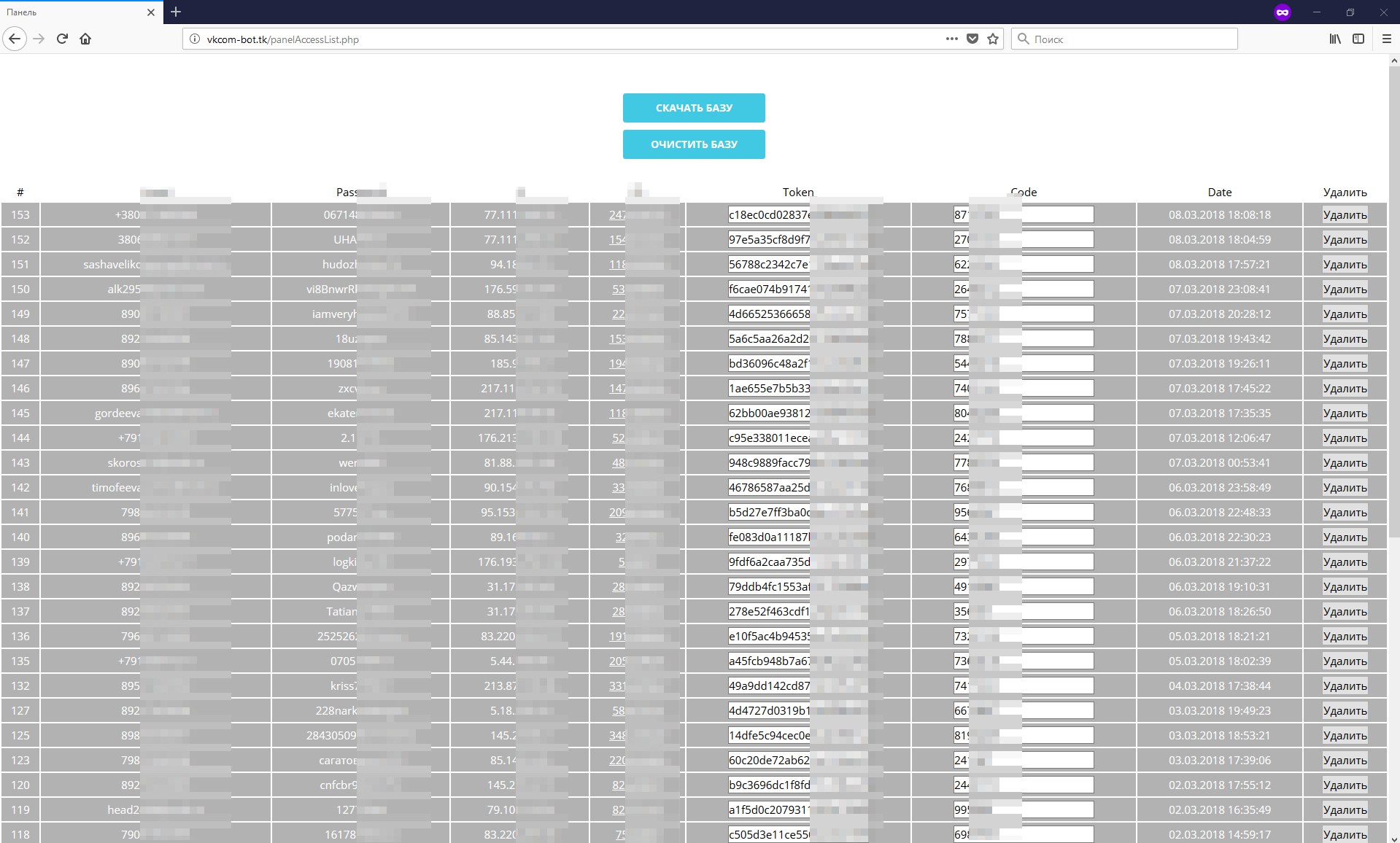The image size is (1400, 843).
Task: Open the browser home page
Action: pyautogui.click(x=85, y=39)
